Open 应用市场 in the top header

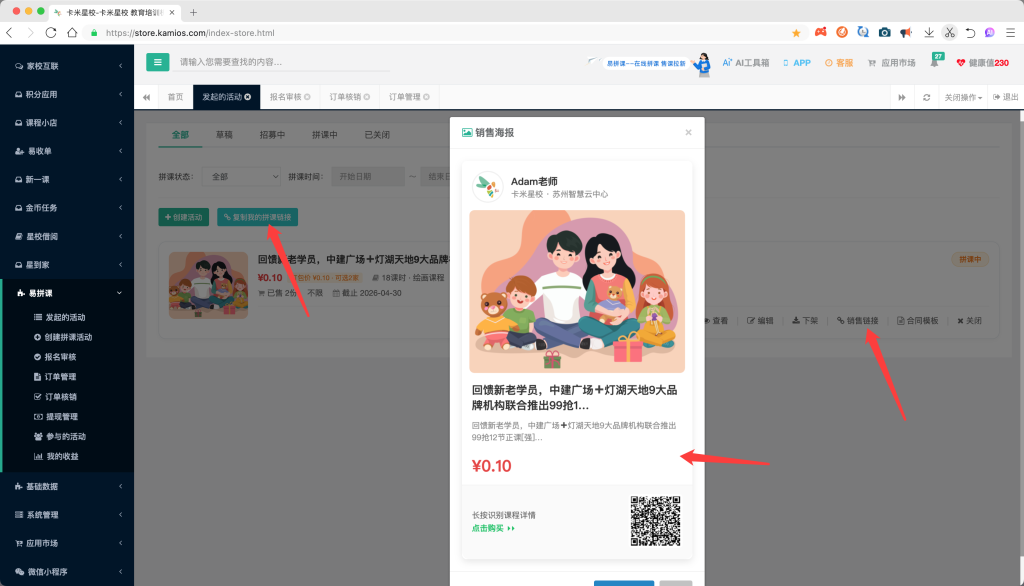[x=891, y=63]
